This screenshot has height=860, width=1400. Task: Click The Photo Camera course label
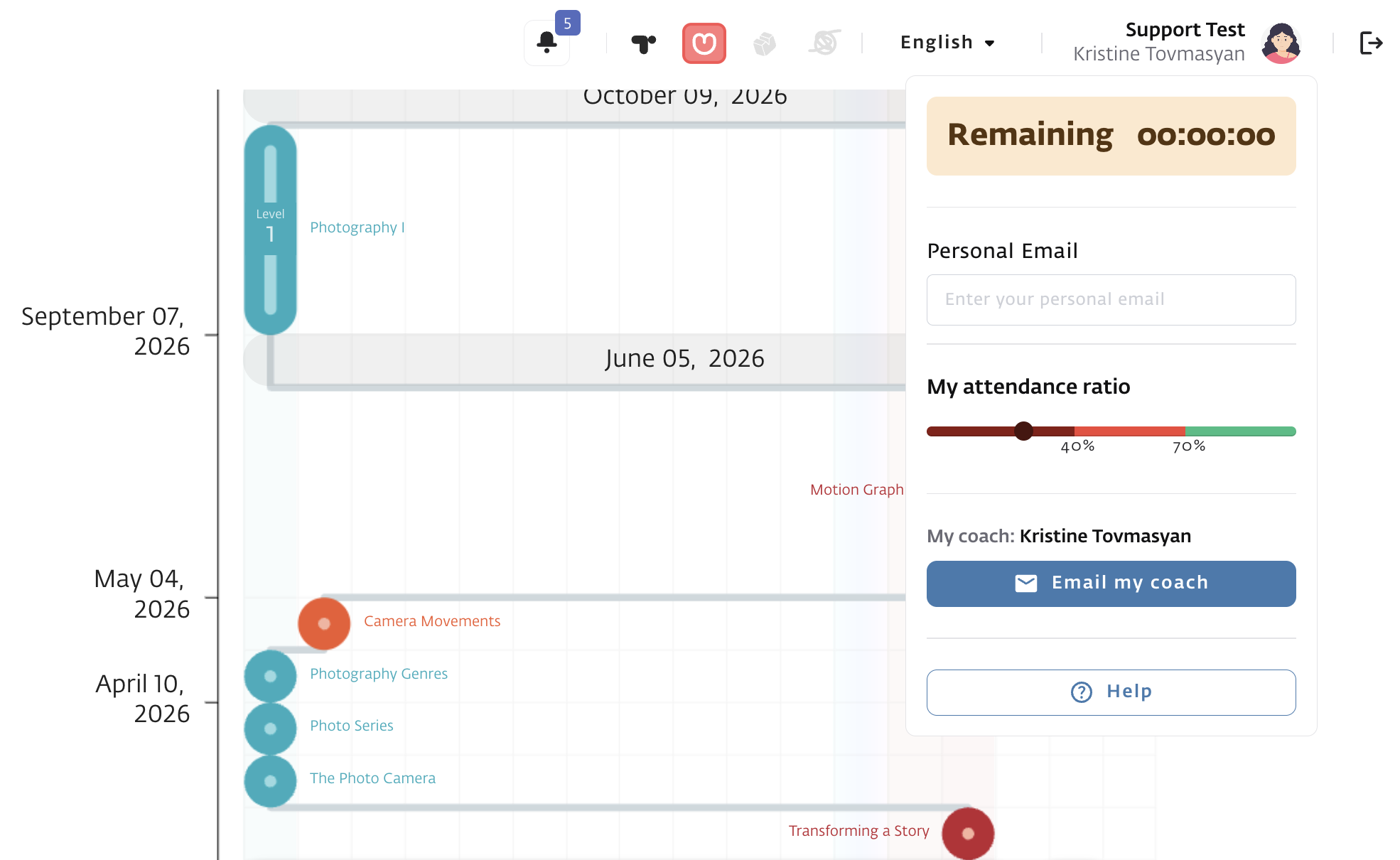pyautogui.click(x=372, y=778)
